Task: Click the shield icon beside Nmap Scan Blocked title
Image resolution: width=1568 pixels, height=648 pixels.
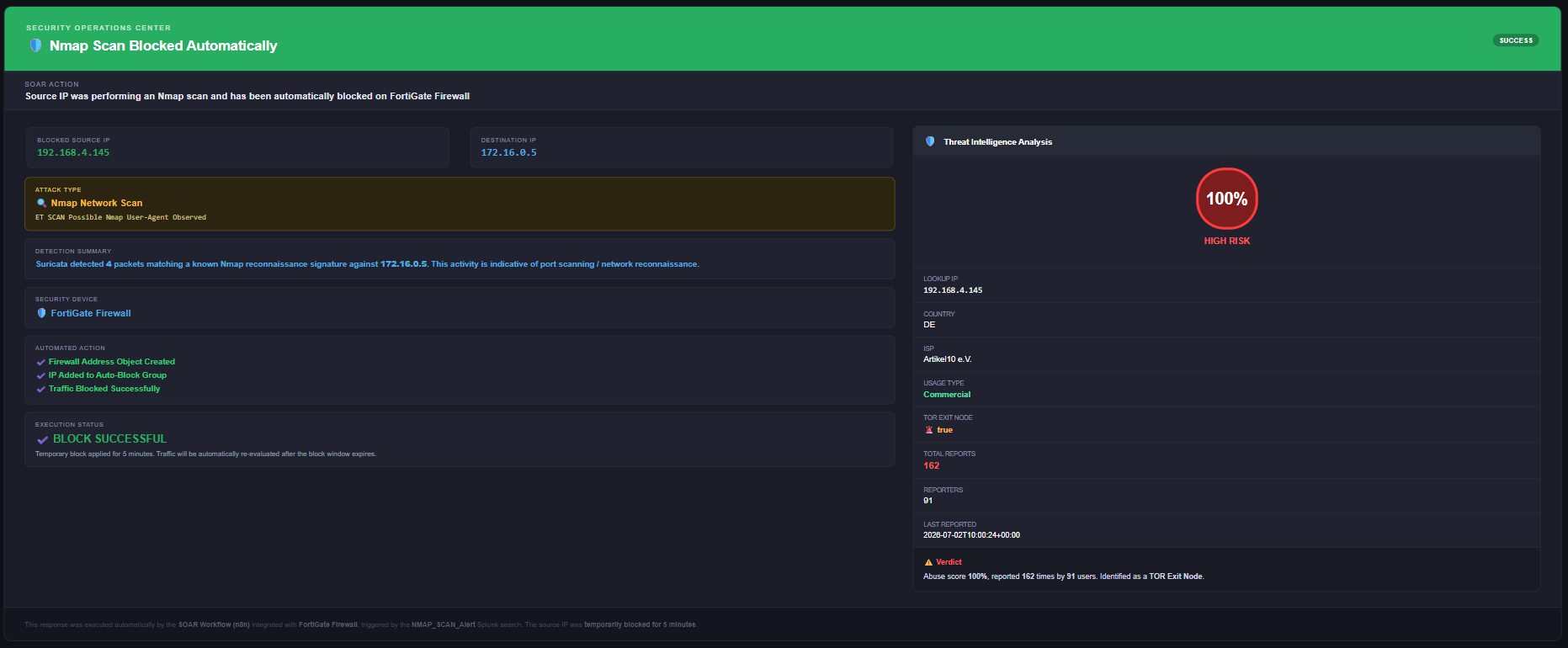Action: (x=35, y=45)
